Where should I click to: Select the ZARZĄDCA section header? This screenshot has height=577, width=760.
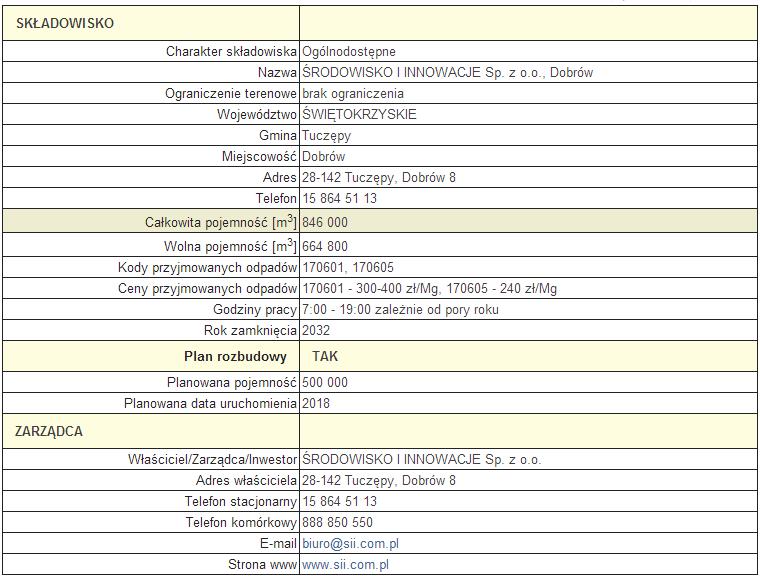click(49, 431)
